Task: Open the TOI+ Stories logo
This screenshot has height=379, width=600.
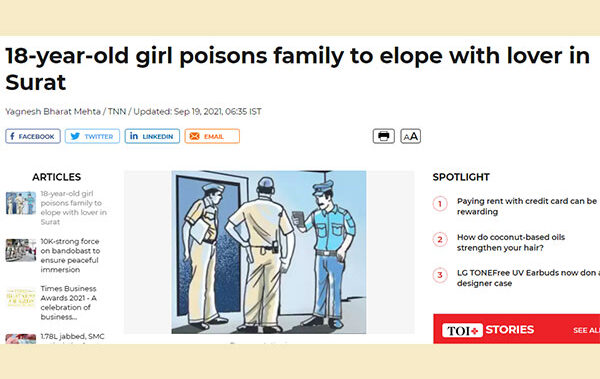Action: pos(488,330)
